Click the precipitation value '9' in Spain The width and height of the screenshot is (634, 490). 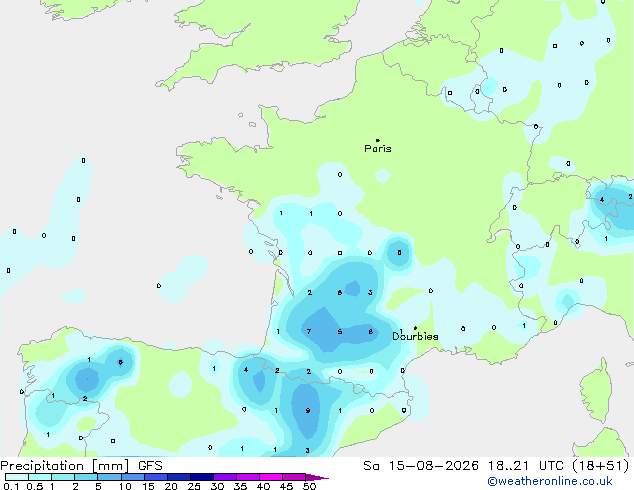[x=308, y=411]
